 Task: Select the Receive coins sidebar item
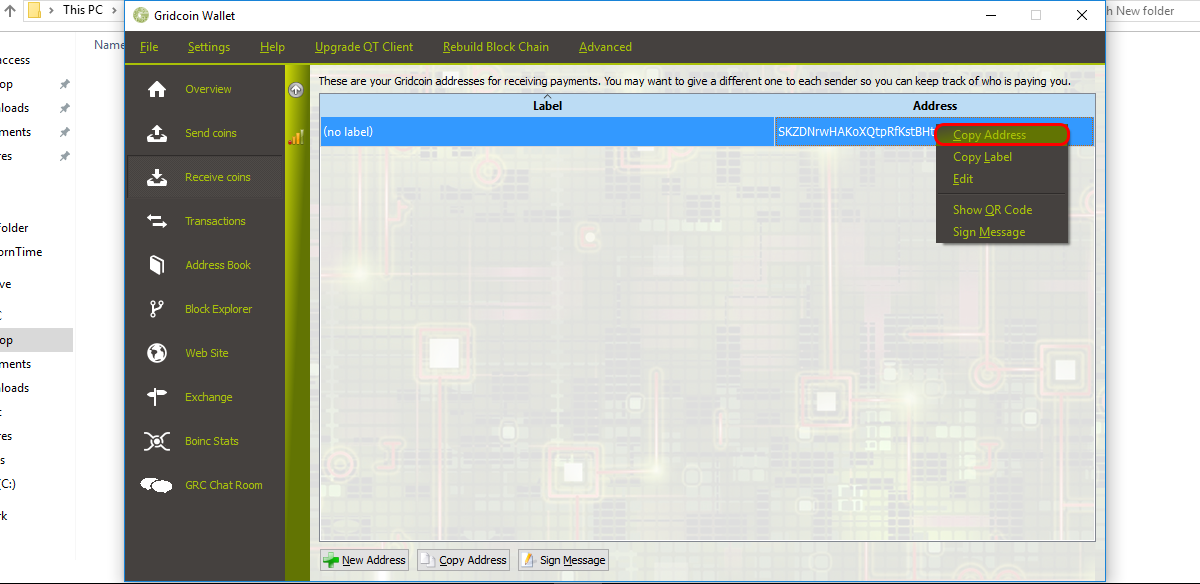click(205, 177)
